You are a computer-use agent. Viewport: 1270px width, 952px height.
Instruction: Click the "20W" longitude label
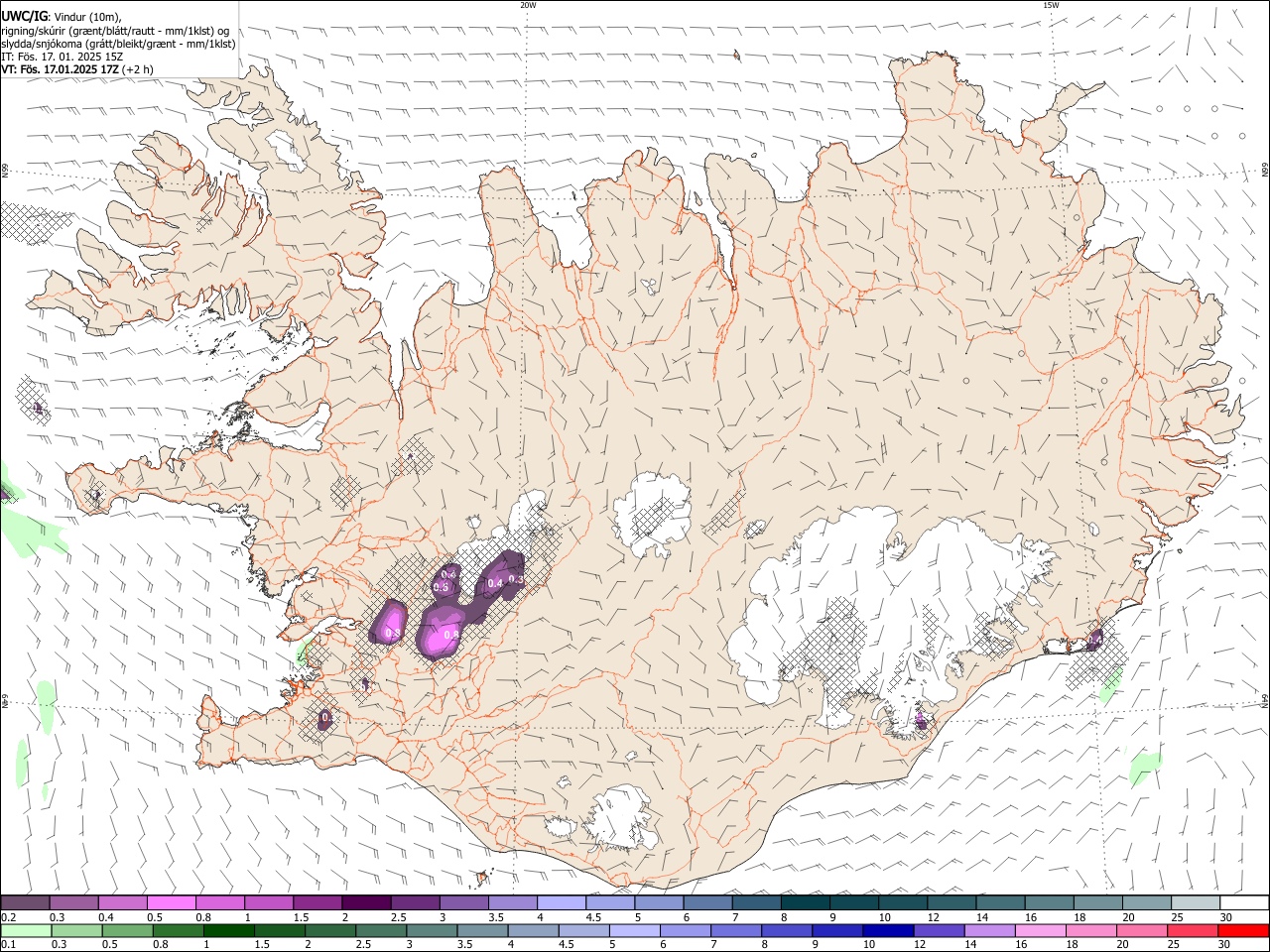[x=528, y=5]
